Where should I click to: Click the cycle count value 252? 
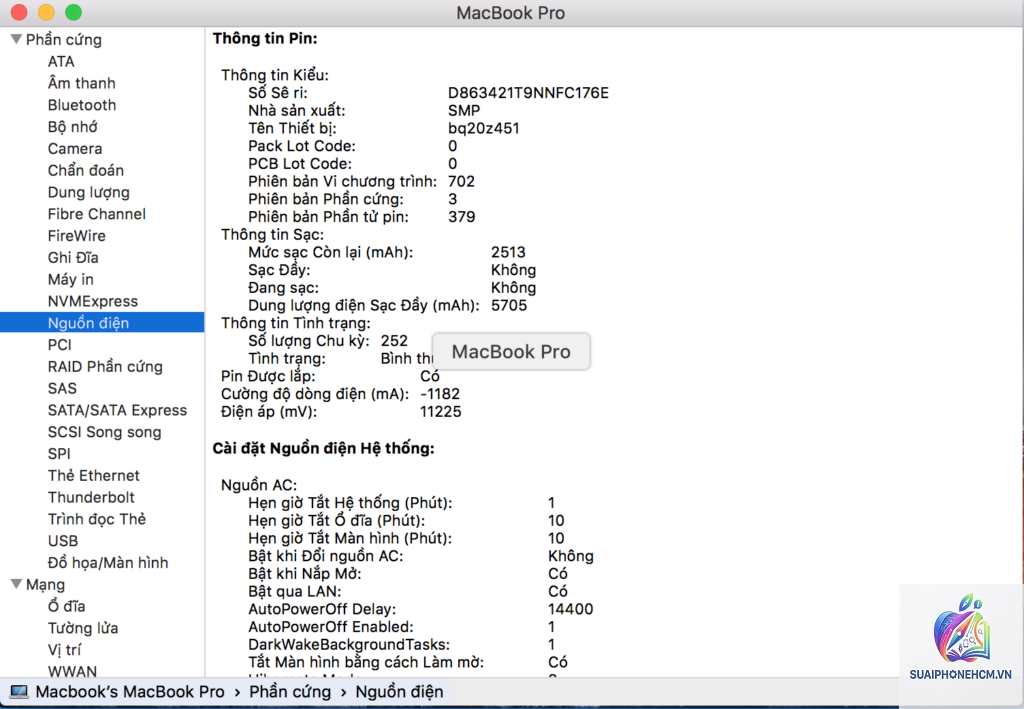pos(394,341)
